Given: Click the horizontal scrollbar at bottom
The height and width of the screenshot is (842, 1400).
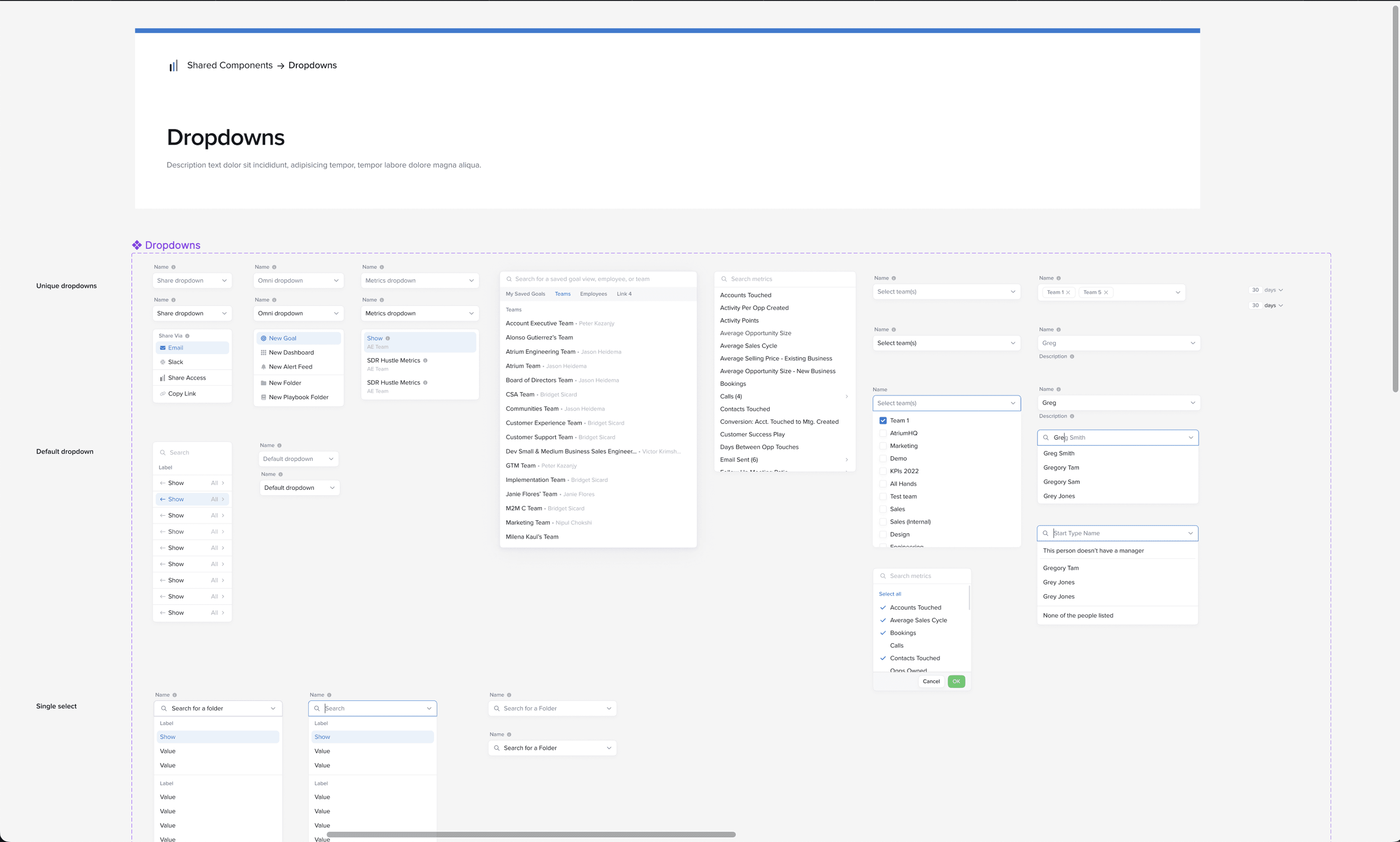Looking at the screenshot, I should pyautogui.click(x=531, y=835).
